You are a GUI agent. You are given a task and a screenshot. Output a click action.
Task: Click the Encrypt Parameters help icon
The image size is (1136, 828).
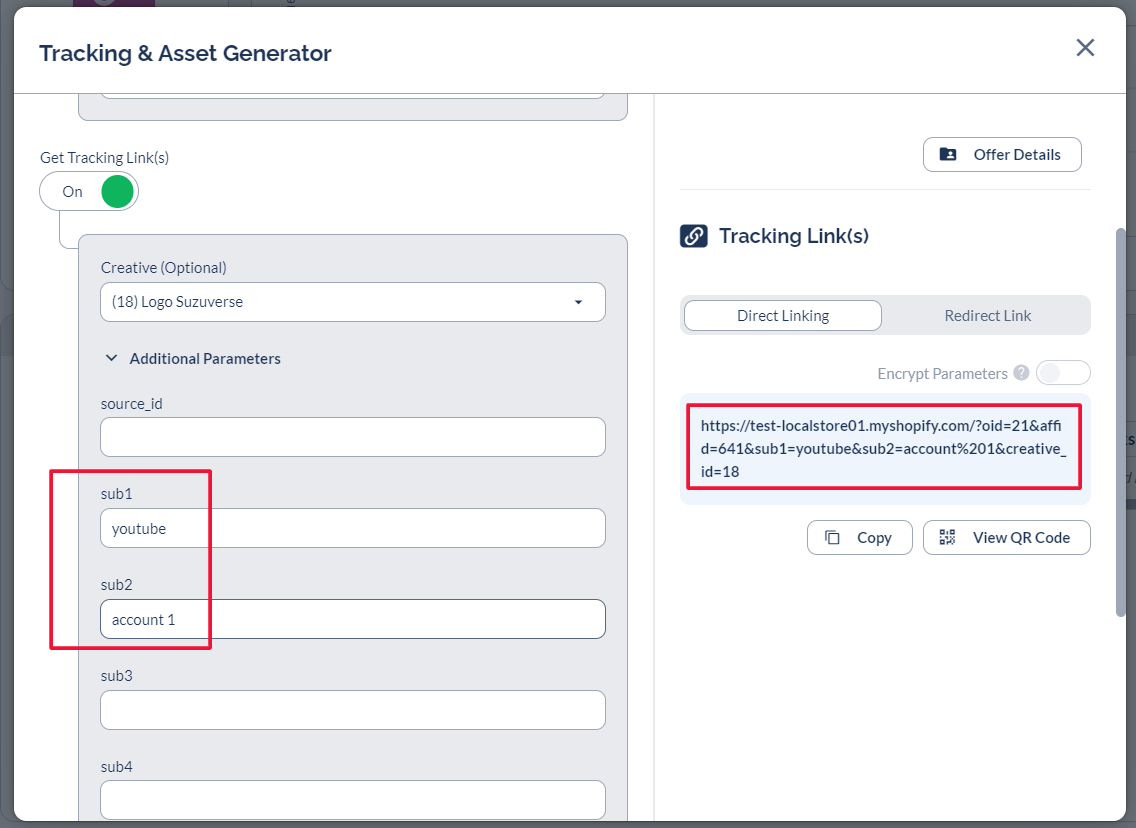tap(1021, 373)
